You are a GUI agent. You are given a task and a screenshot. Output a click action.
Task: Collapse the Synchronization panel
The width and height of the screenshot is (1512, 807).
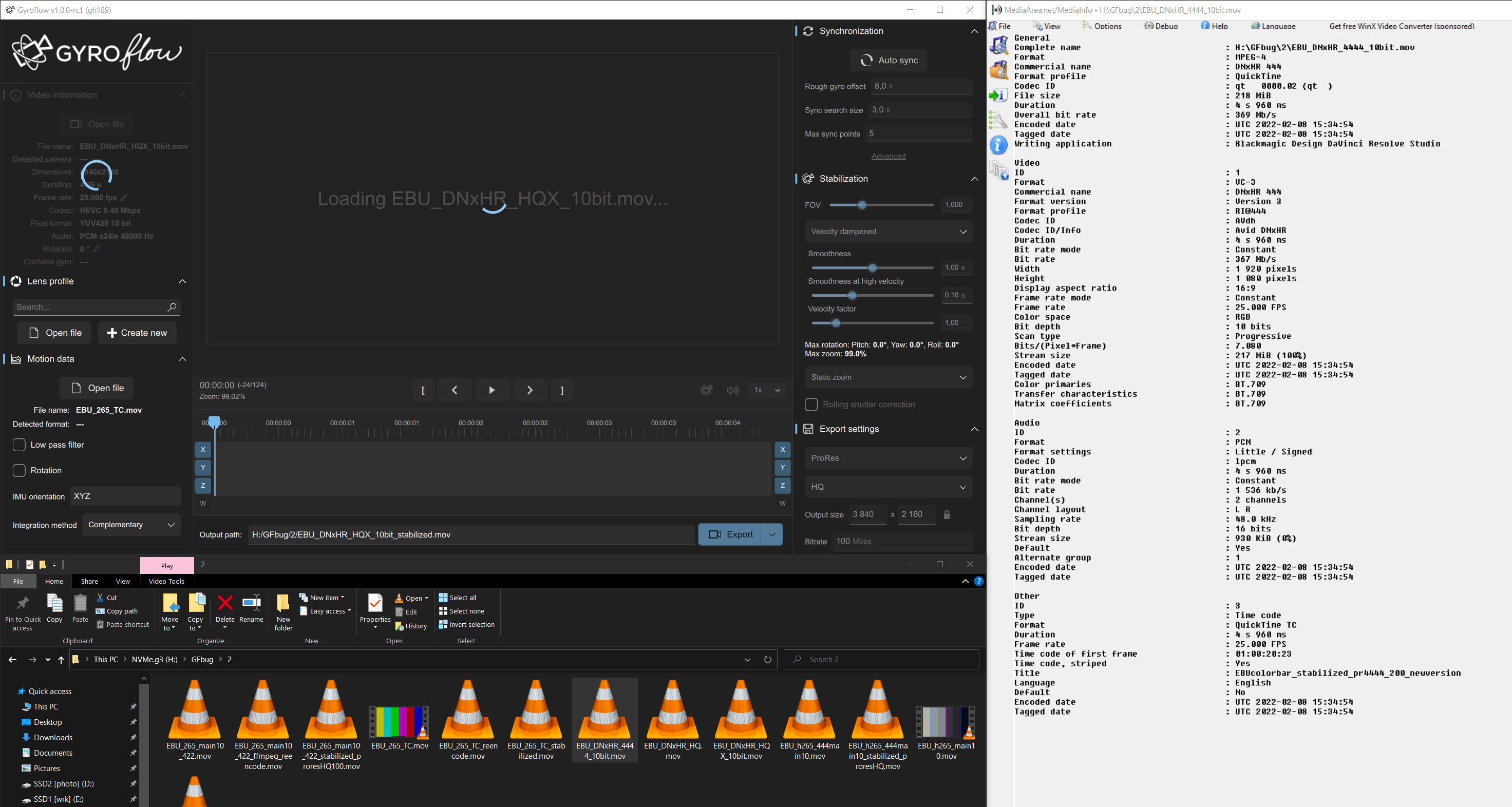tap(975, 31)
